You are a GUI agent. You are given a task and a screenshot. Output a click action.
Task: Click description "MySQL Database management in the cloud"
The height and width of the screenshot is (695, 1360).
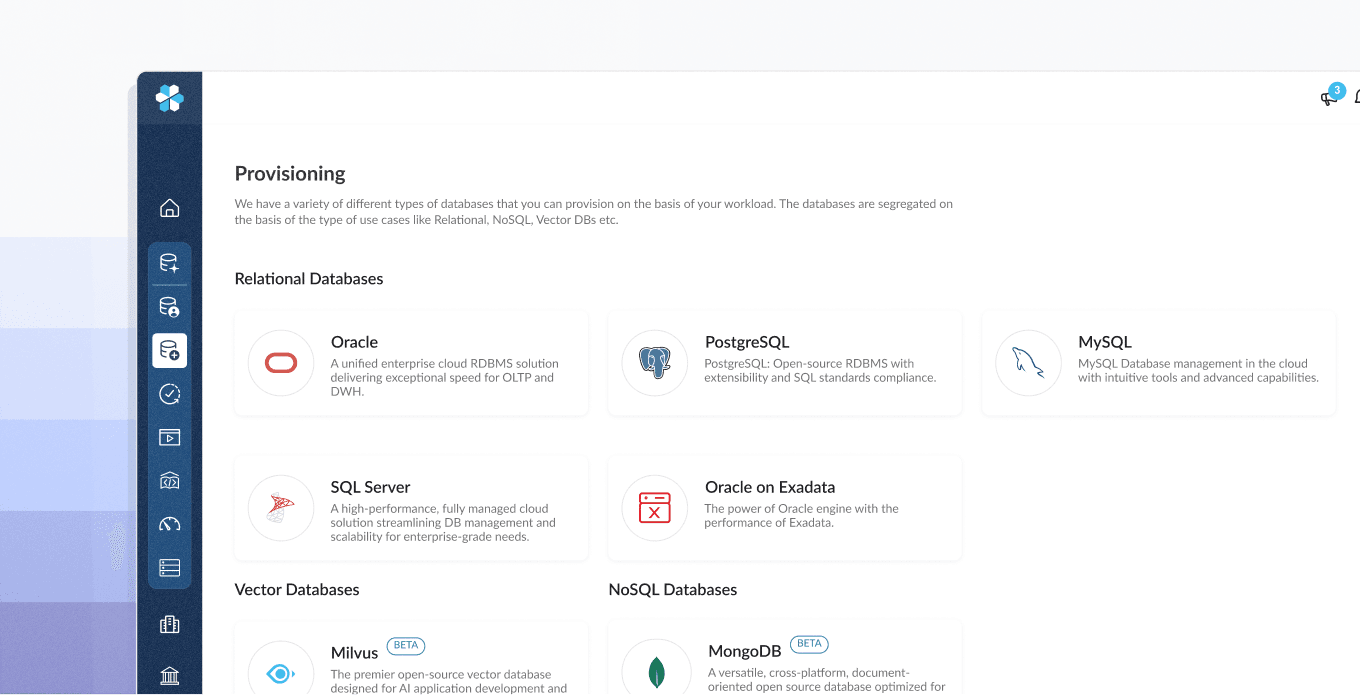click(x=1198, y=371)
